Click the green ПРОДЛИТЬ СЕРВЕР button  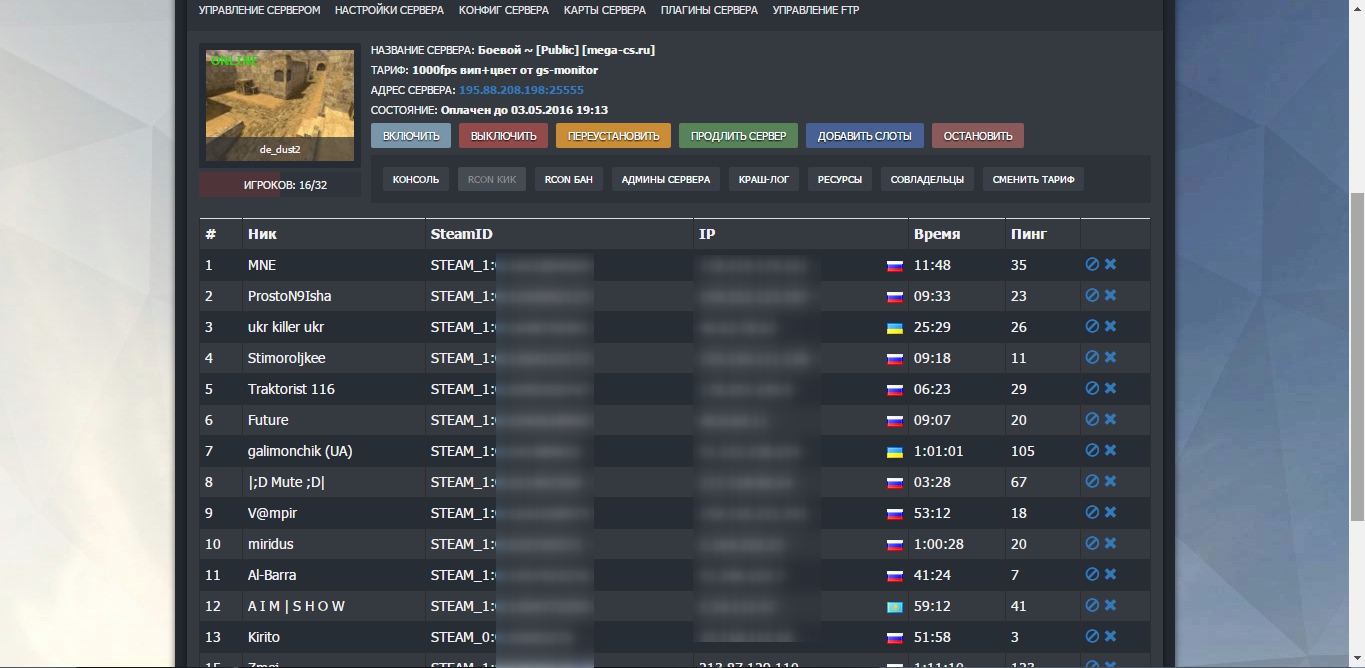pyautogui.click(x=738, y=136)
